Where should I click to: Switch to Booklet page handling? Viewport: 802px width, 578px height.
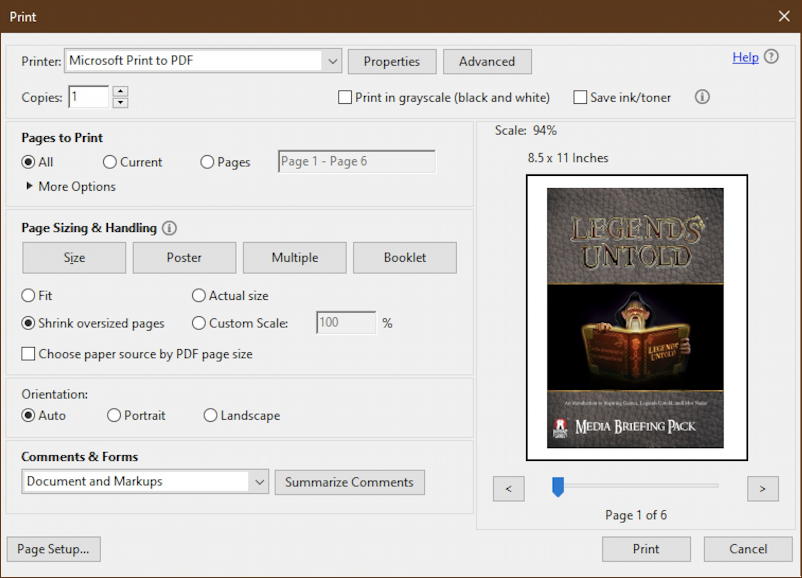404,257
